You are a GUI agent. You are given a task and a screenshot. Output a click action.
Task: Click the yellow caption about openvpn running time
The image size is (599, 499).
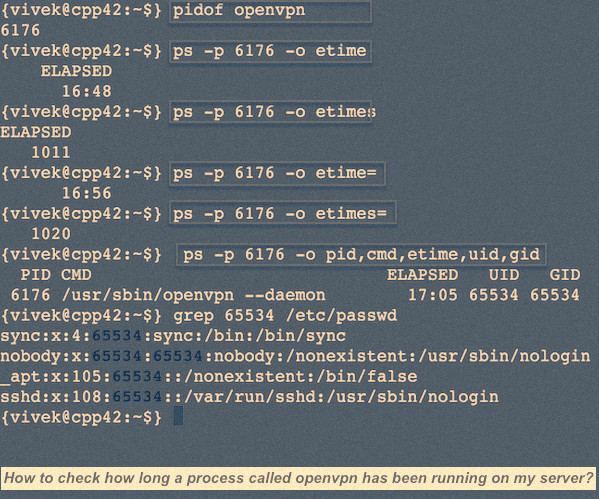click(x=298, y=478)
